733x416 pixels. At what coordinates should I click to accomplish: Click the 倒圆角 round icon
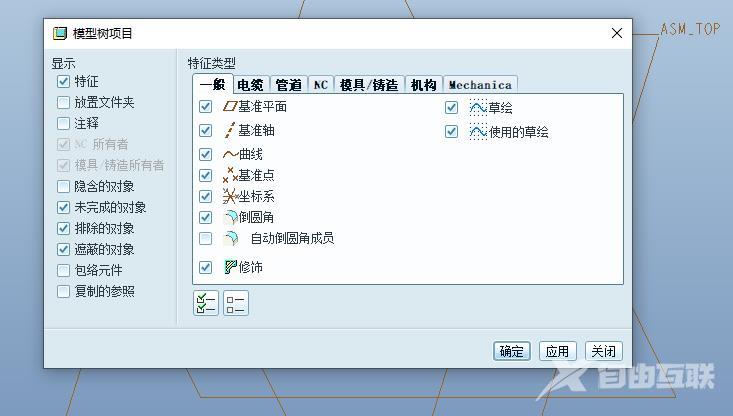[x=231, y=217]
